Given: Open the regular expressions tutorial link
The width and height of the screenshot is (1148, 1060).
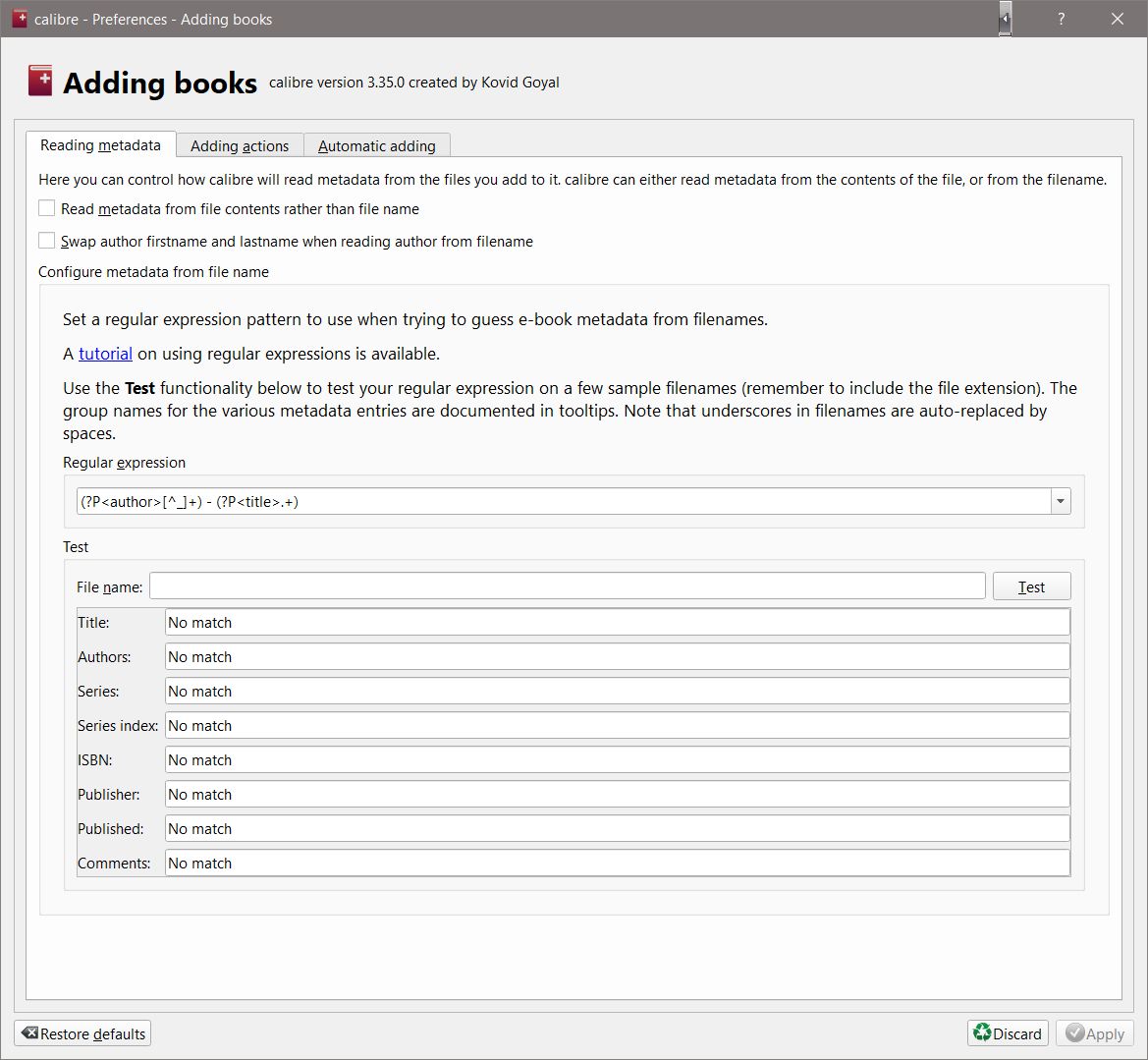Looking at the screenshot, I should point(105,354).
